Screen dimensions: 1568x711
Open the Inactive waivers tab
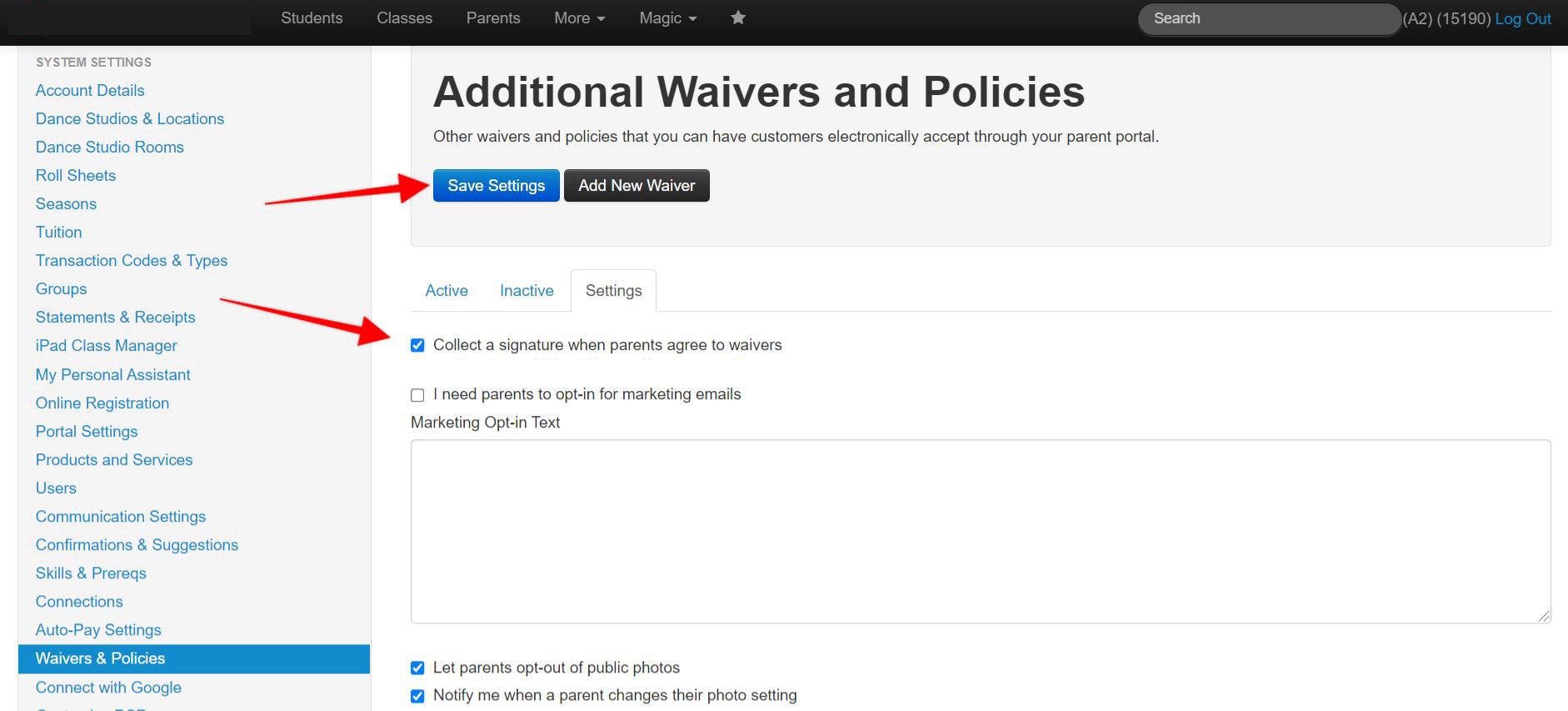coord(527,291)
